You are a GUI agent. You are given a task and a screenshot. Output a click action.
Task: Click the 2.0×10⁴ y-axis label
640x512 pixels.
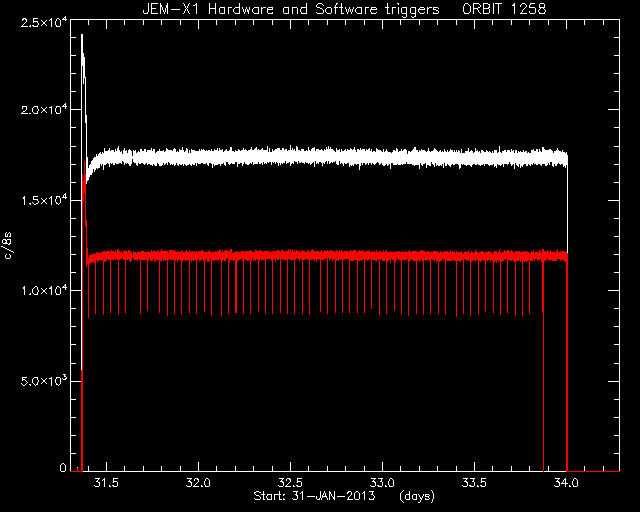44,109
